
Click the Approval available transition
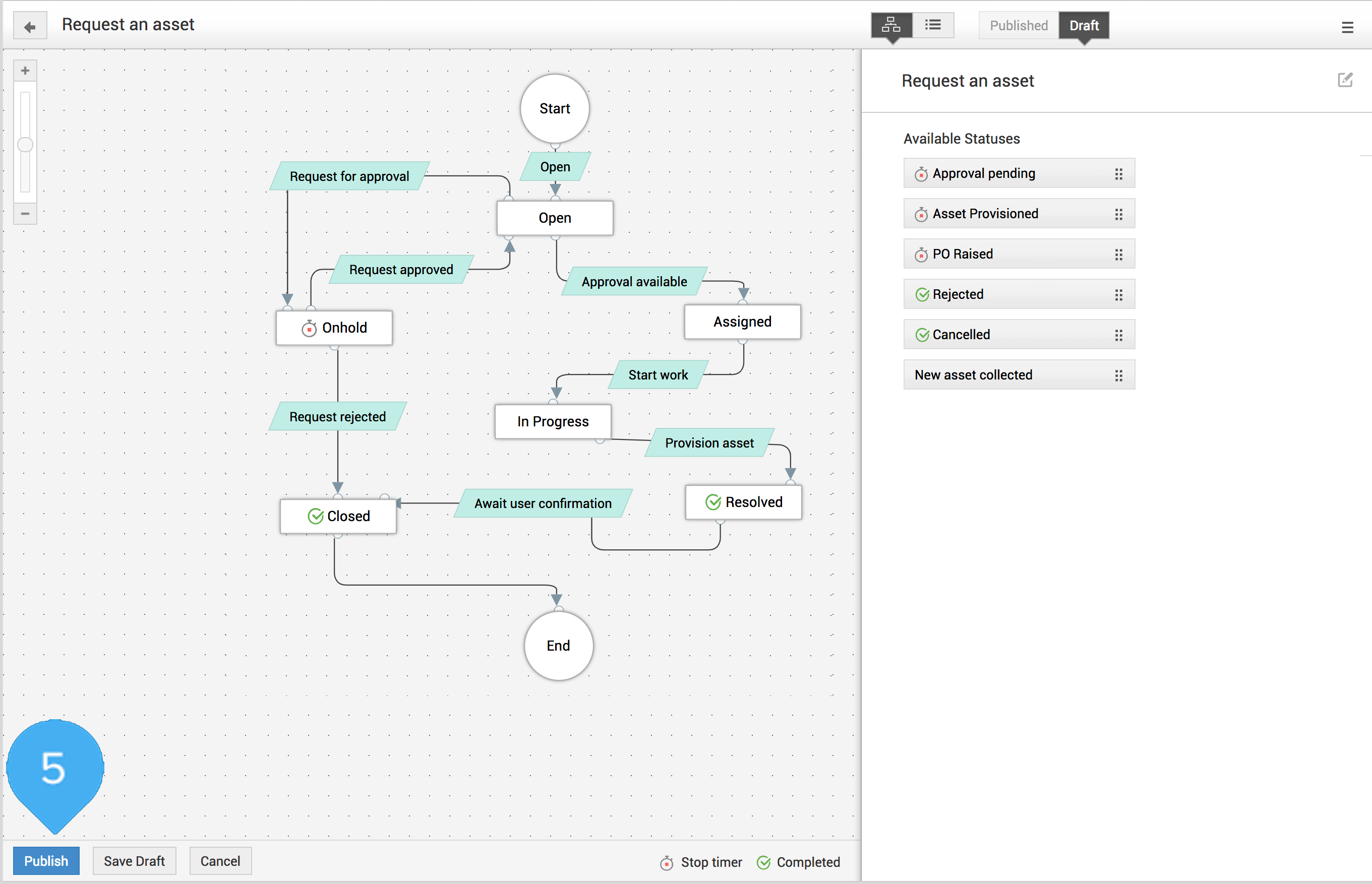pyautogui.click(x=634, y=282)
